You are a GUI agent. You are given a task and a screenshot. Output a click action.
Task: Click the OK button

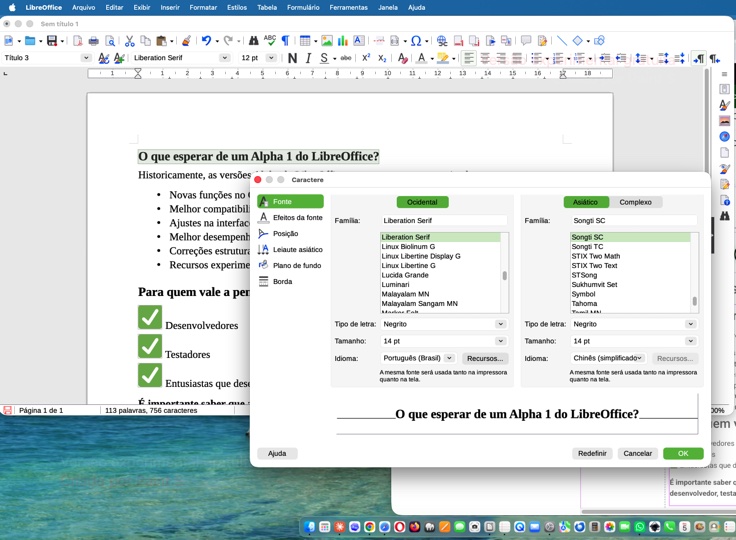pyautogui.click(x=683, y=453)
